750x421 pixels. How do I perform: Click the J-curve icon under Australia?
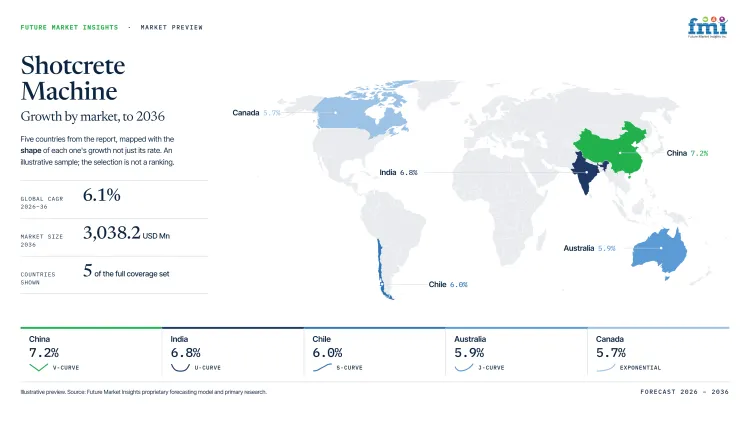coord(463,367)
